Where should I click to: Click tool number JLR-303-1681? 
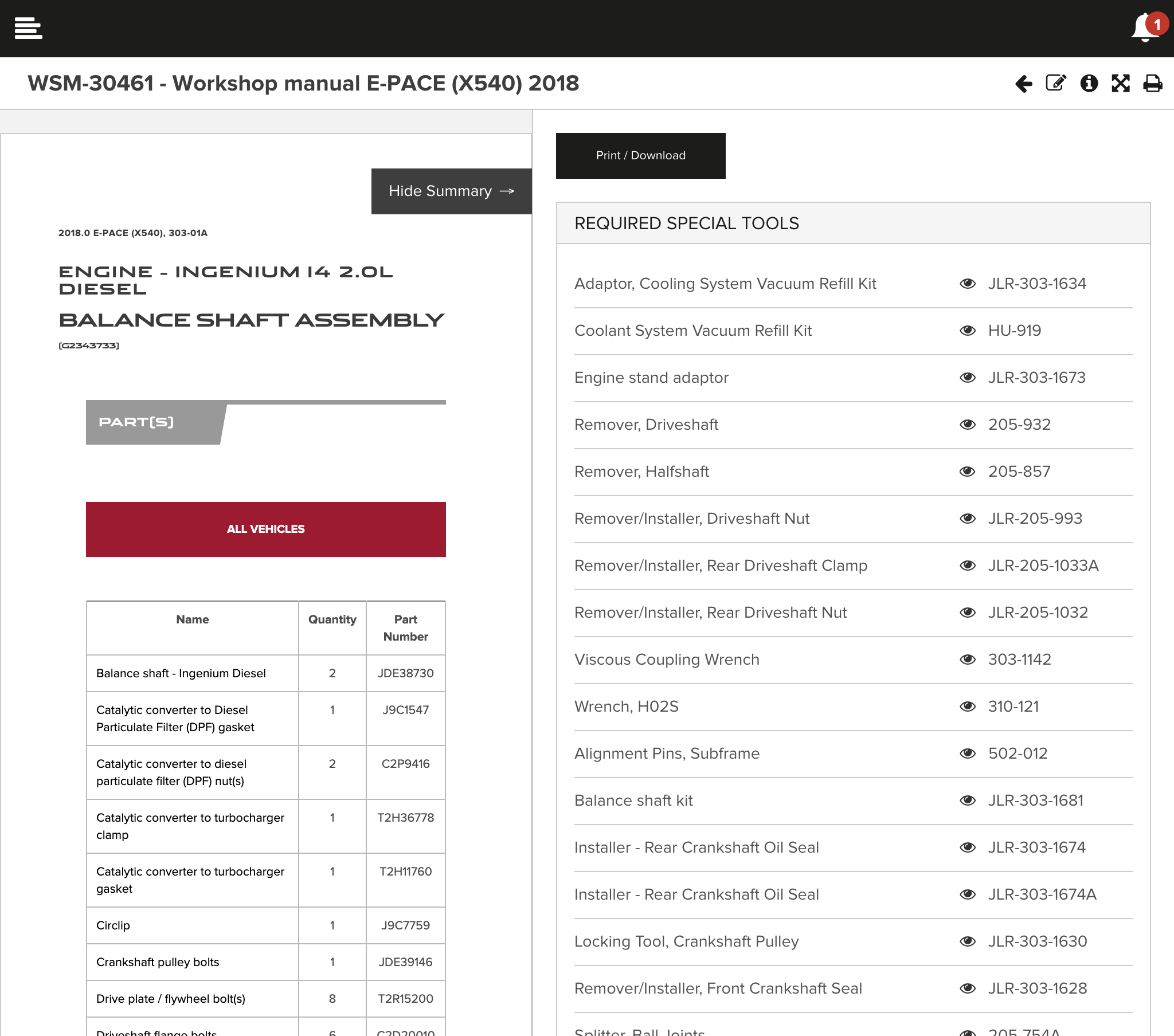pos(1036,801)
